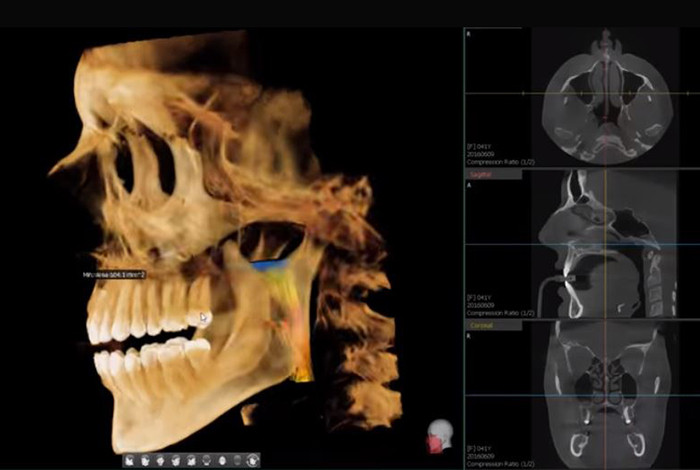
Task: Click the sagittal CT slice view
Action: tap(606, 243)
